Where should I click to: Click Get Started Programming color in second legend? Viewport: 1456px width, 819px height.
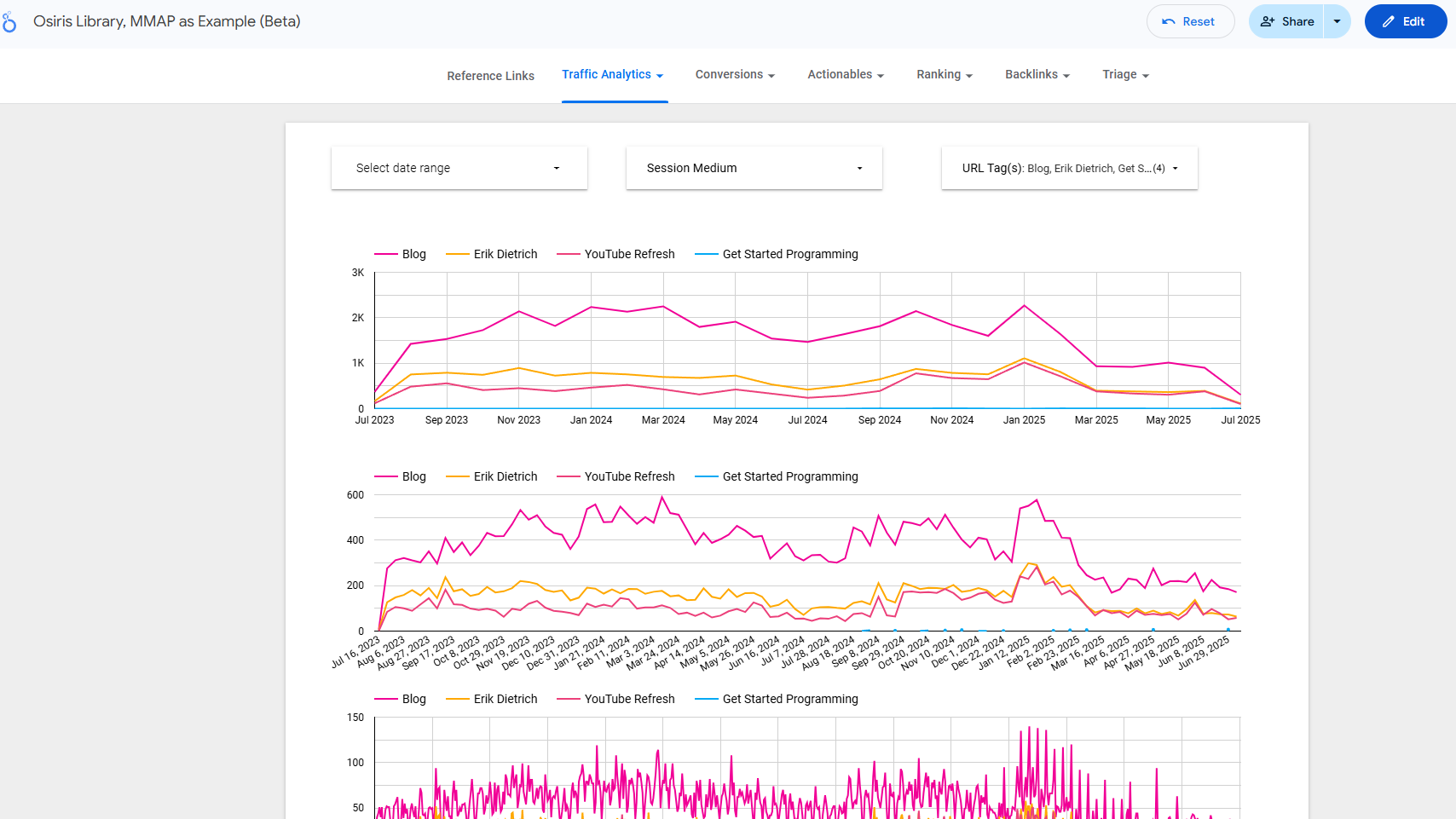tap(707, 476)
